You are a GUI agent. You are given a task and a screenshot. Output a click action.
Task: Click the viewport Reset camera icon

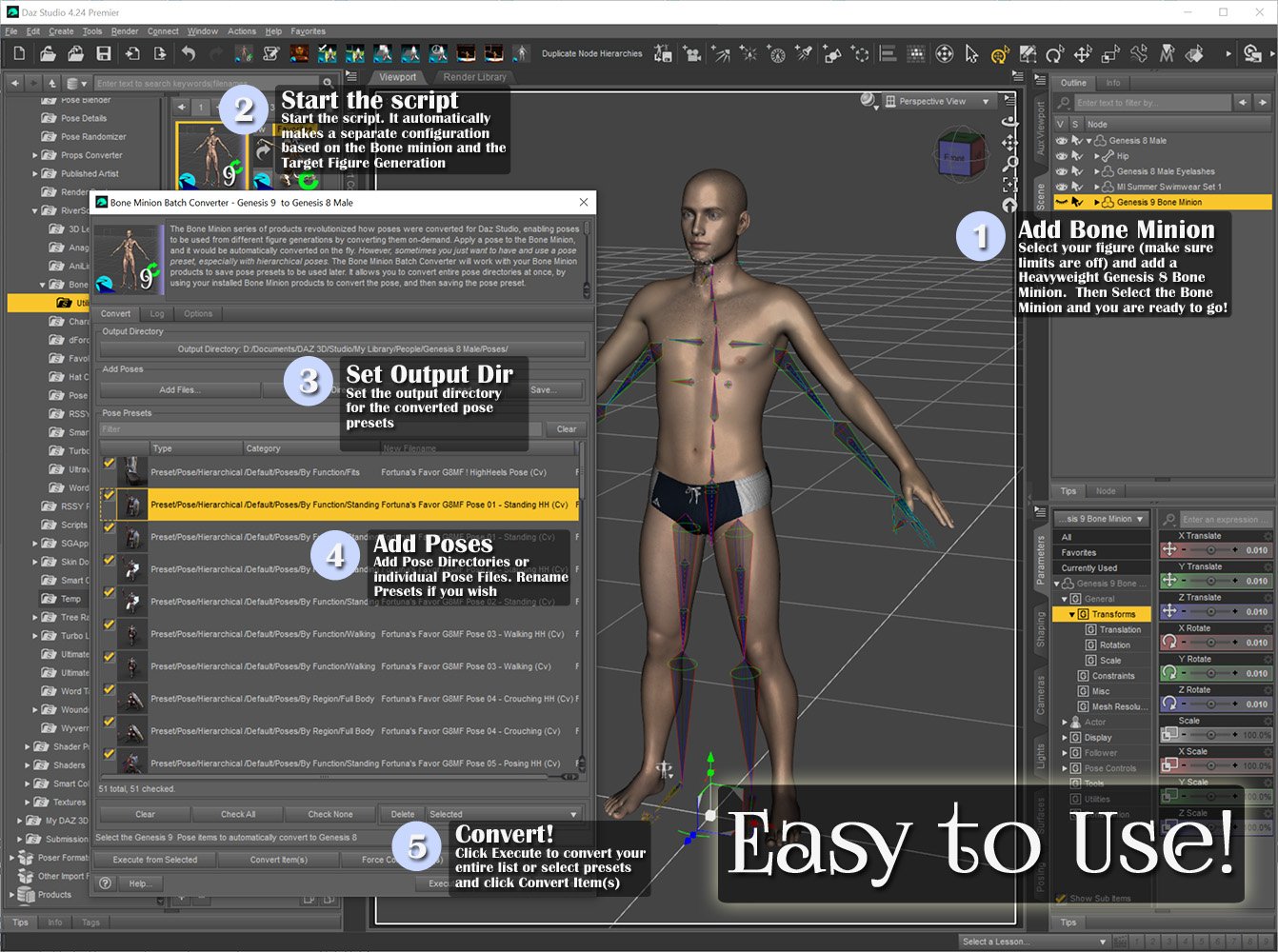pyautogui.click(x=1009, y=206)
